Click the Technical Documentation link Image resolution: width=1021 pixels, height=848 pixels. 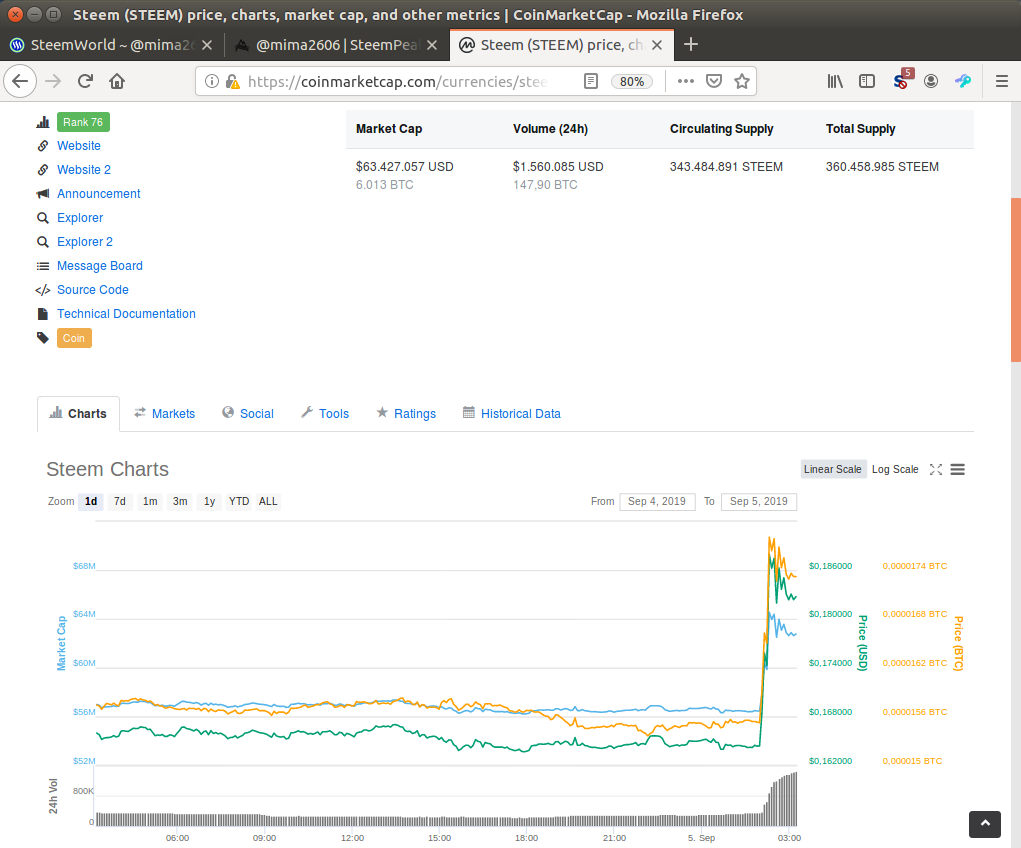(126, 314)
